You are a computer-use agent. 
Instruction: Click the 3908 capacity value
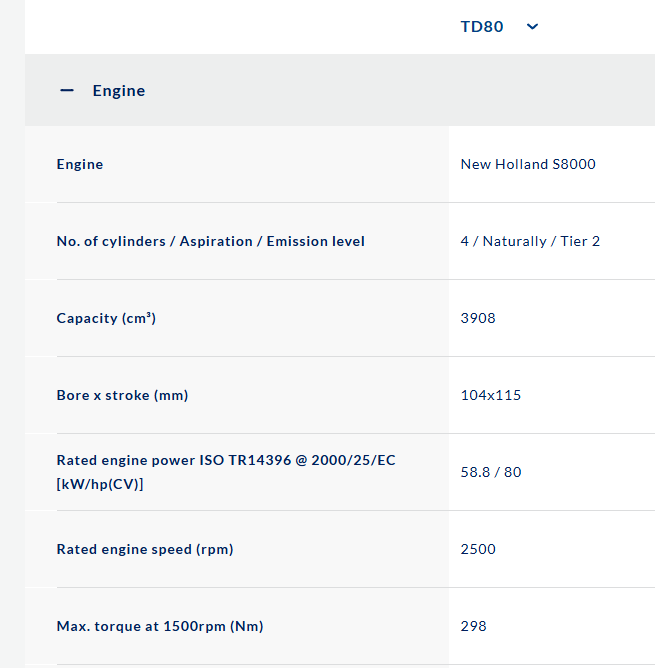478,318
